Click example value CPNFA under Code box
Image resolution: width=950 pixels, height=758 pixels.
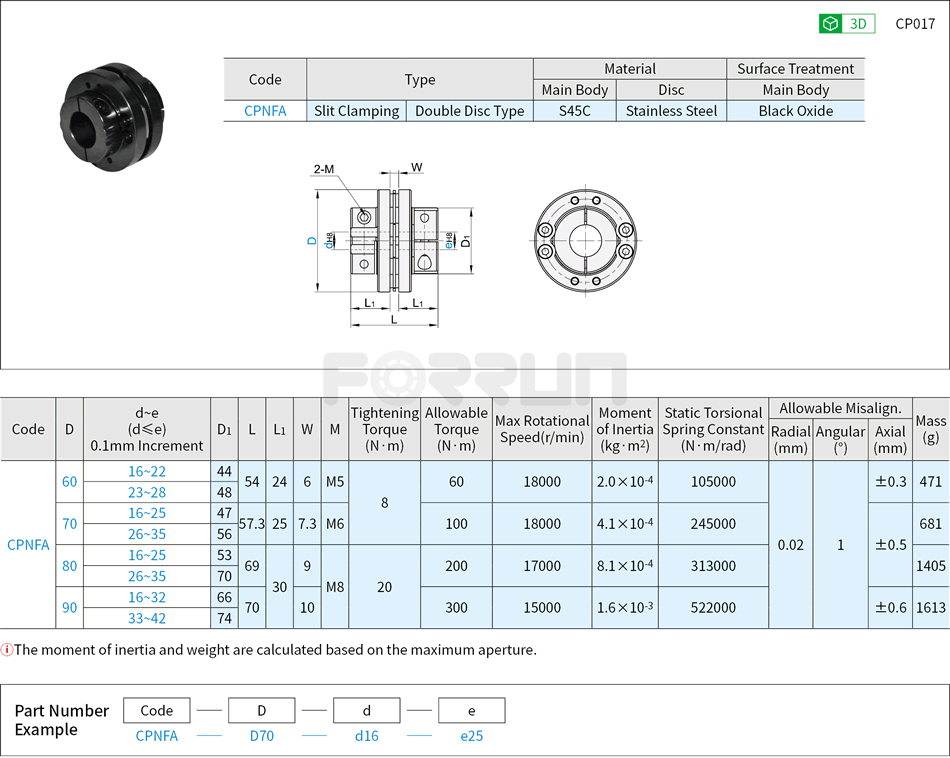tap(156, 736)
